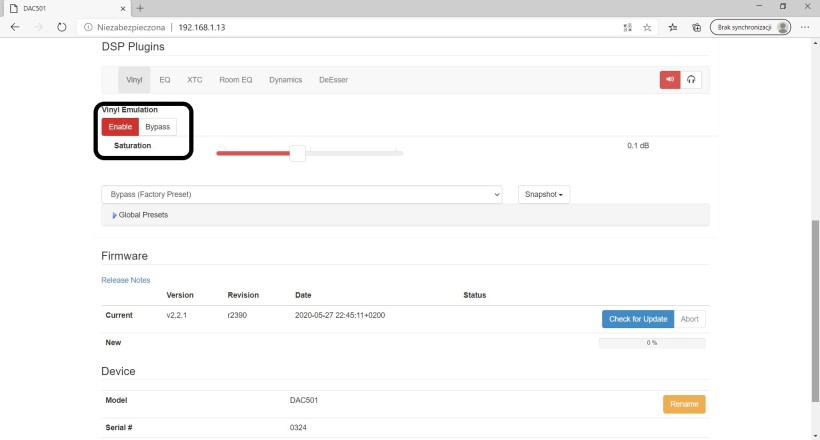Click the address bar showing 192.168.1.13
This screenshot has width=820, height=440.
pyautogui.click(x=202, y=27)
